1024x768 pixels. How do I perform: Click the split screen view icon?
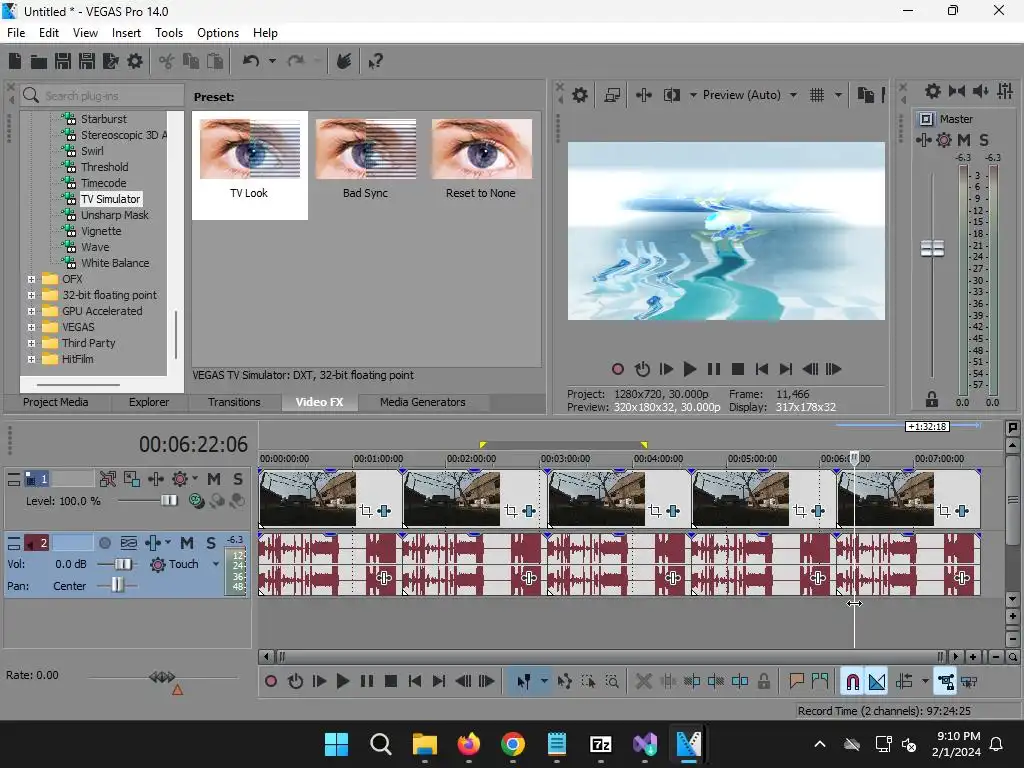pyautogui.click(x=671, y=95)
